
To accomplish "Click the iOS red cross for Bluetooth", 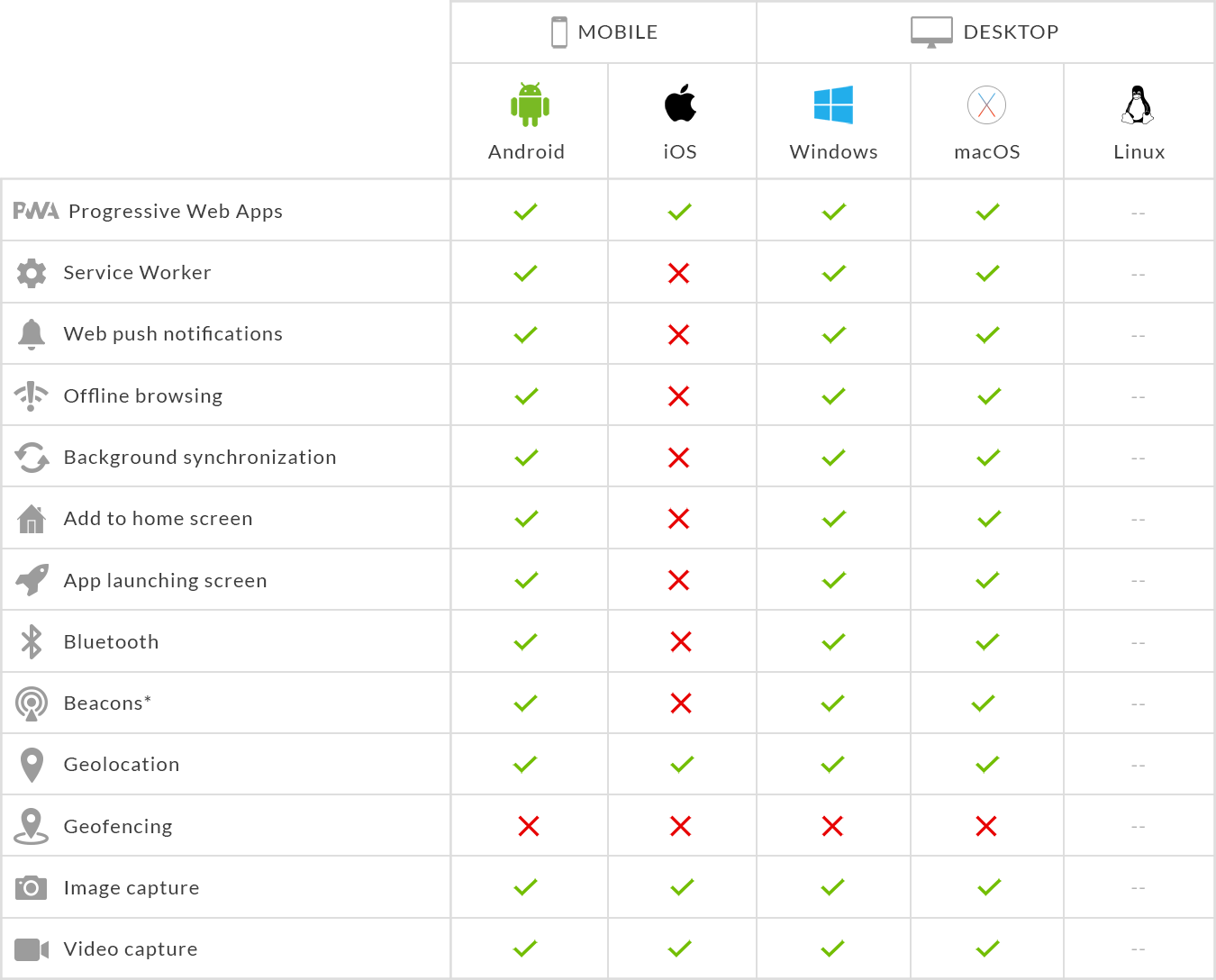I will coord(681,641).
